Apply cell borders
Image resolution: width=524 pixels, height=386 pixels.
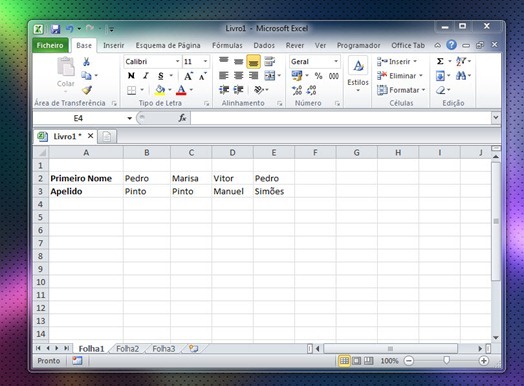click(131, 90)
